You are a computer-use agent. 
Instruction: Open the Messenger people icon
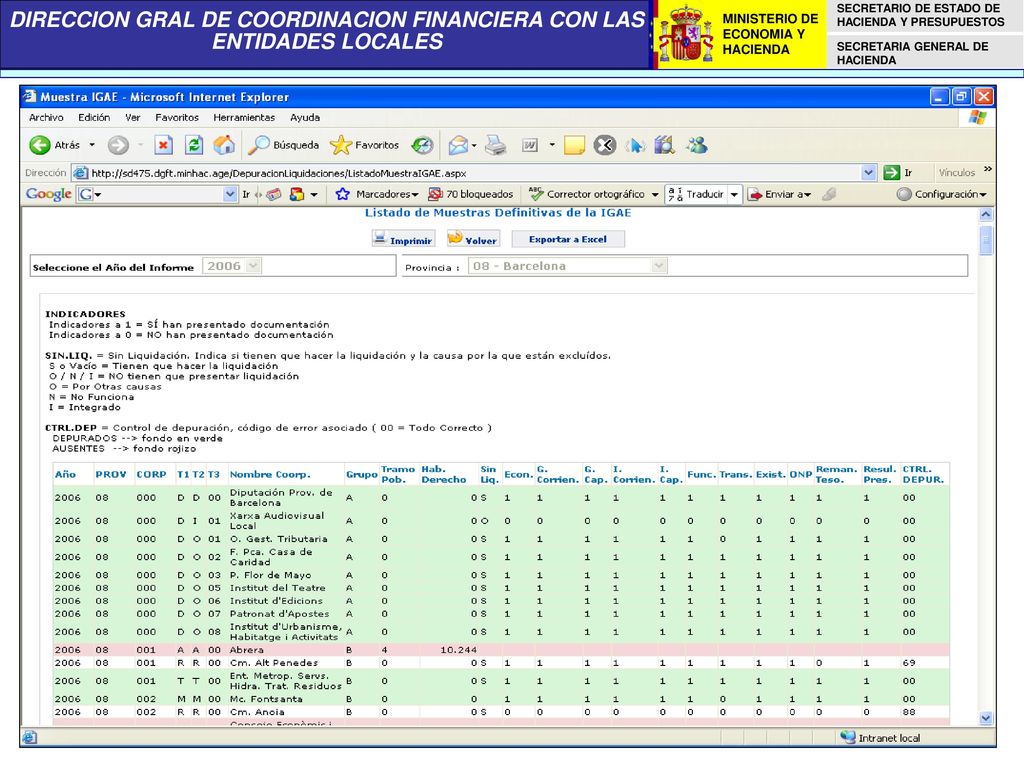pyautogui.click(x=697, y=145)
